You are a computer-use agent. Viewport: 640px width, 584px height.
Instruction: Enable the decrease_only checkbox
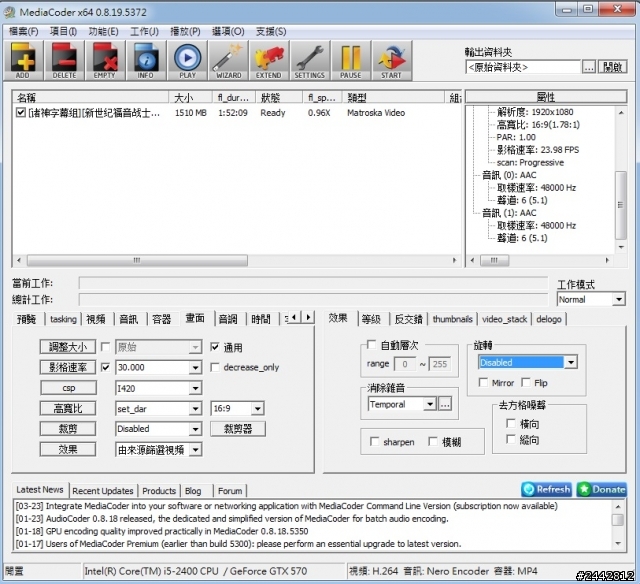point(215,367)
